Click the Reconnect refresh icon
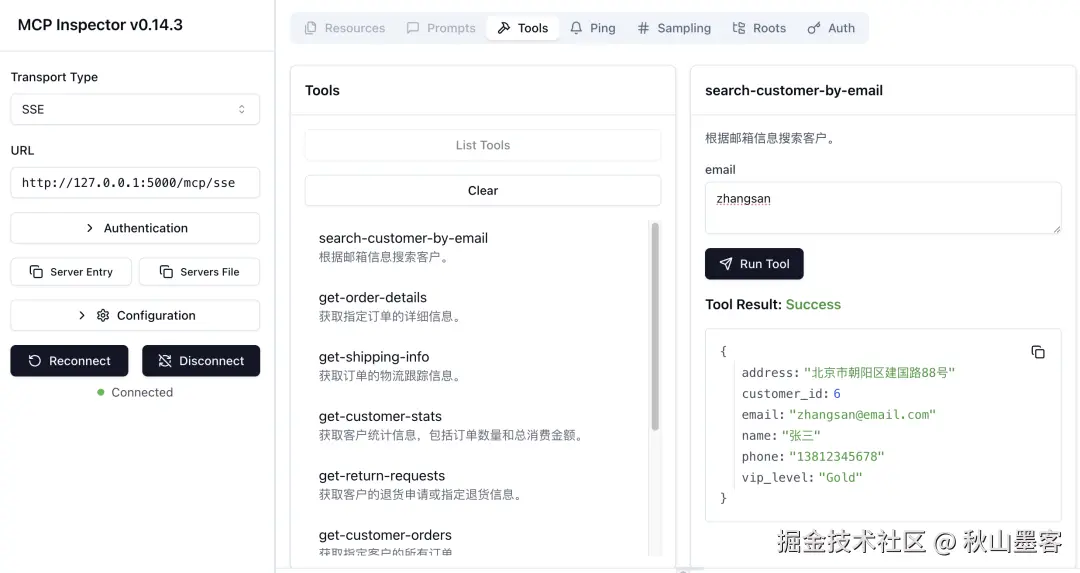The image size is (1080, 573). [34, 361]
